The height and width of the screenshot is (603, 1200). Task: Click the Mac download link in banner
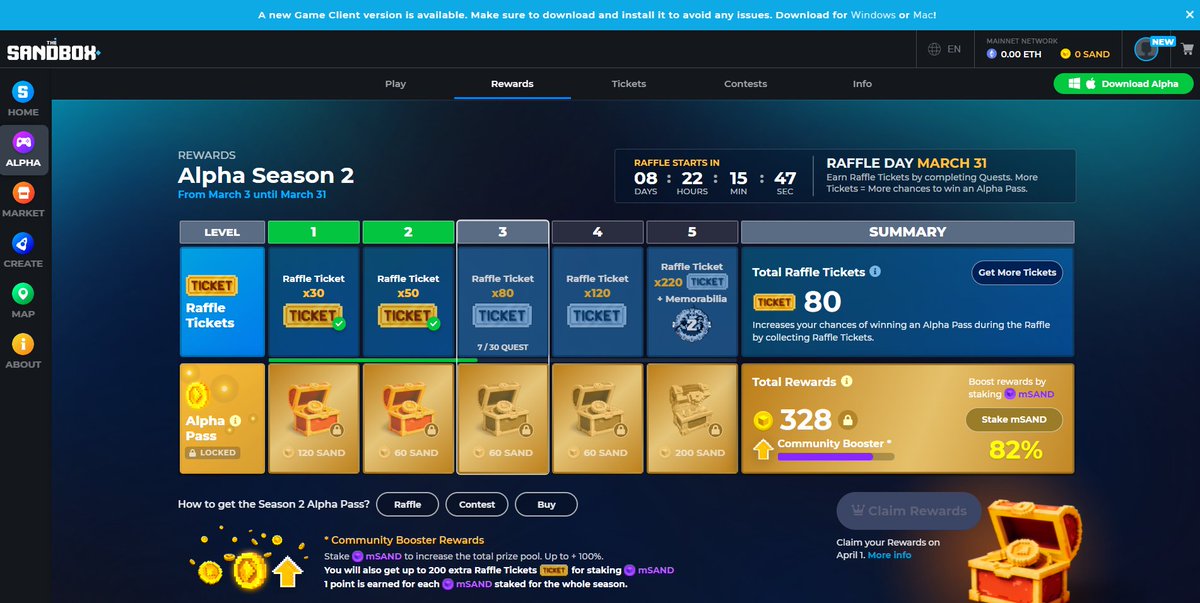(x=923, y=15)
